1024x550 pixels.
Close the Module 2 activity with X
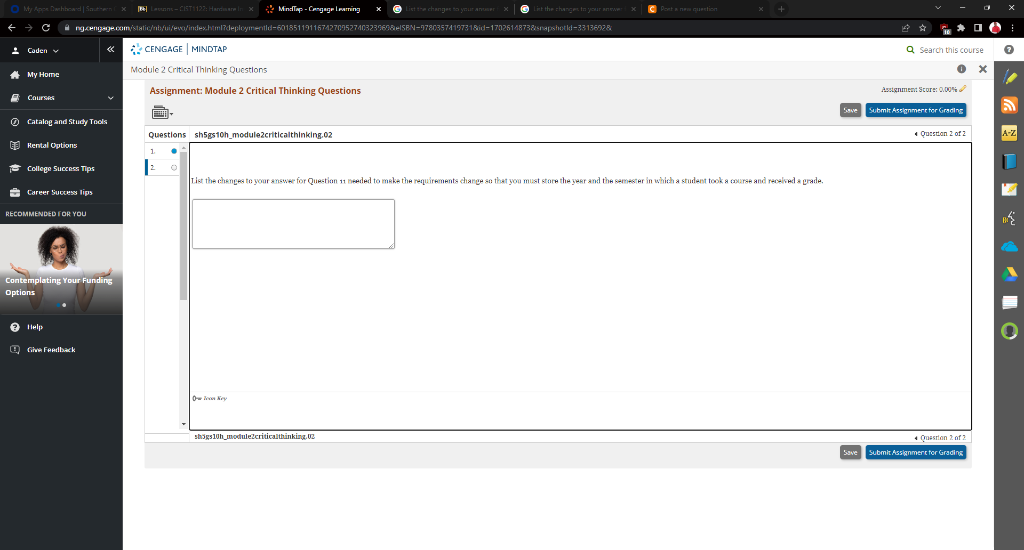point(983,69)
